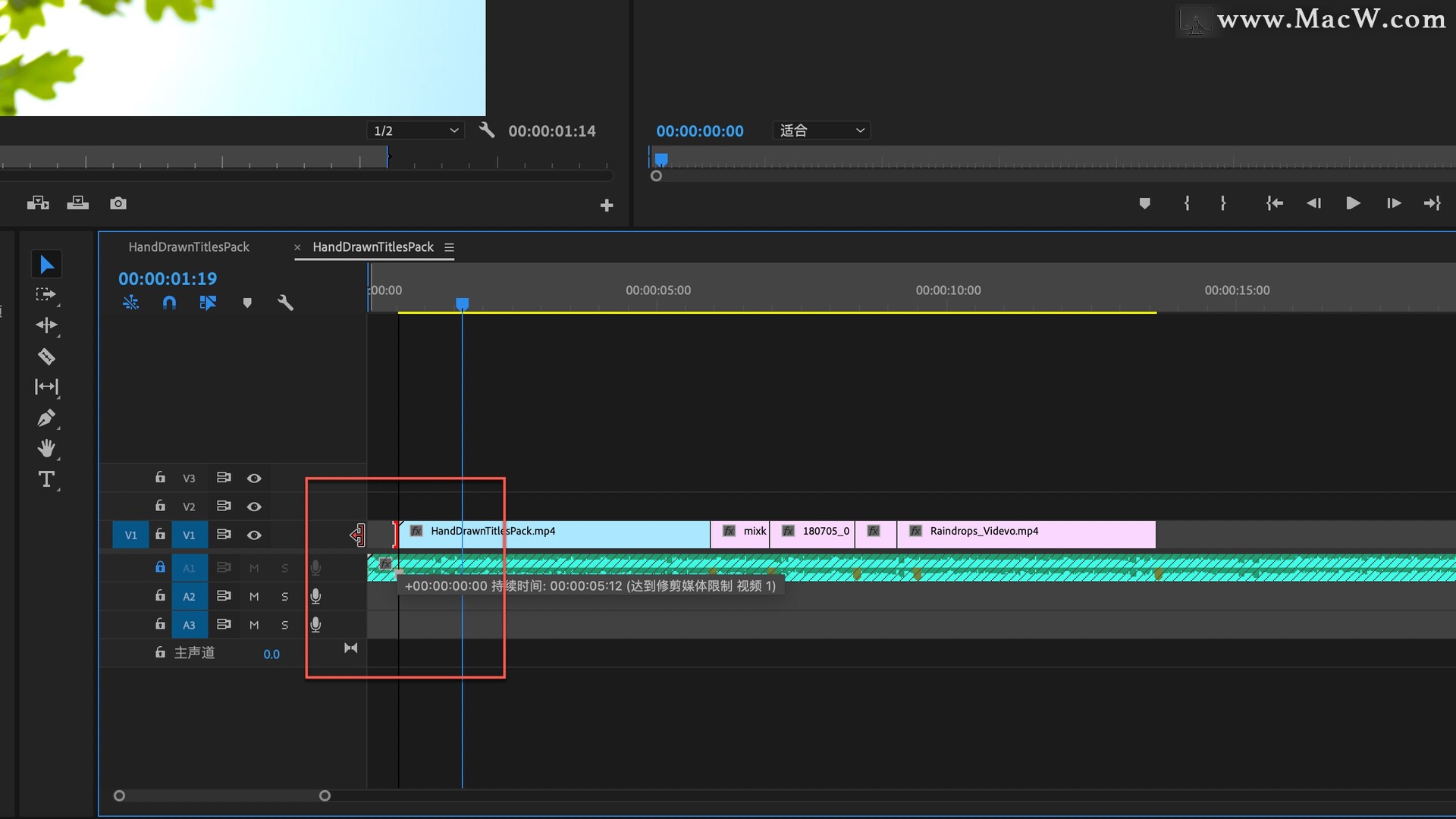Enable voice-over record on A3
The width and height of the screenshot is (1456, 819).
click(x=315, y=624)
